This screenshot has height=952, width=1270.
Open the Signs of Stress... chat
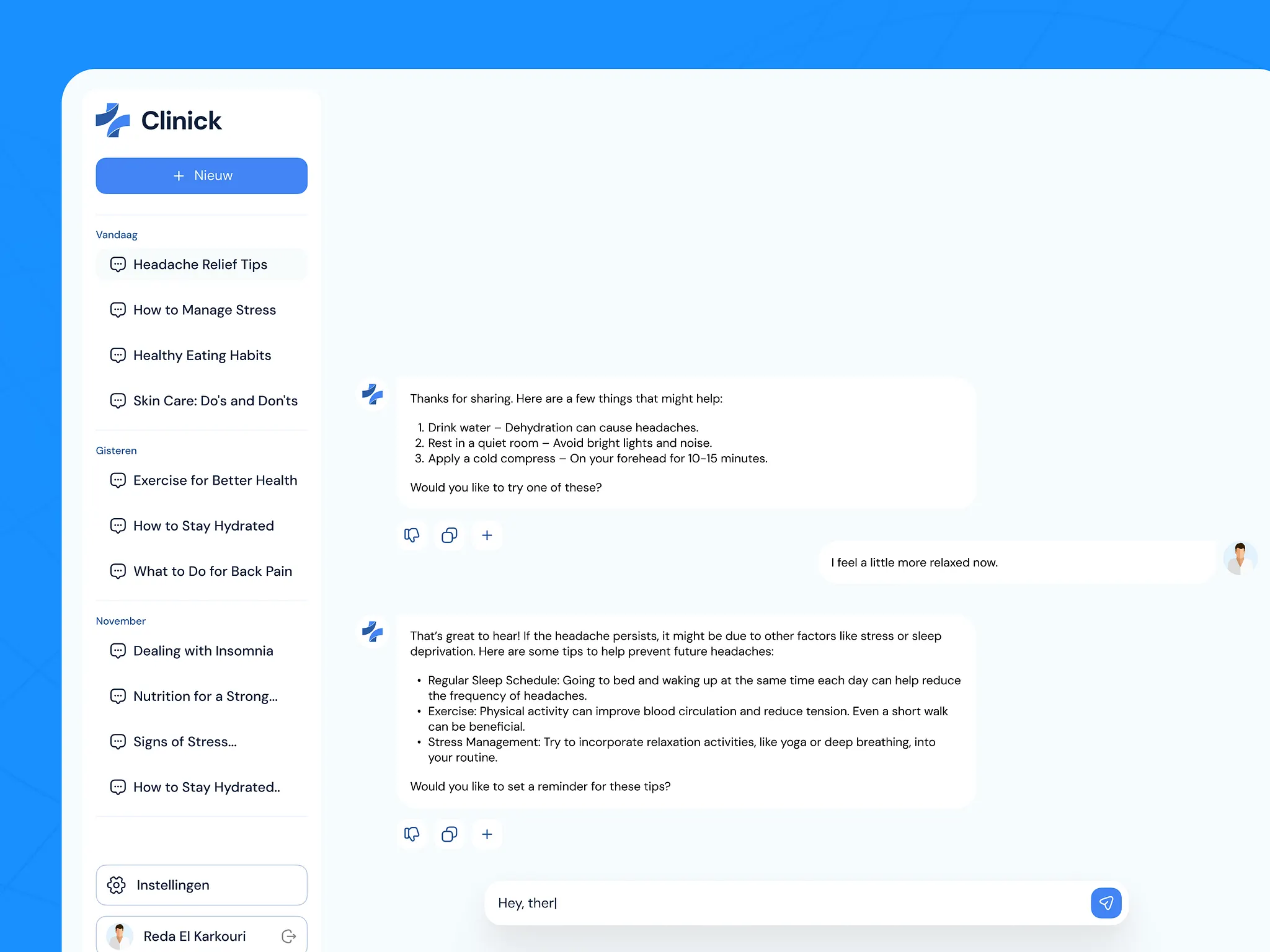[x=202, y=741]
